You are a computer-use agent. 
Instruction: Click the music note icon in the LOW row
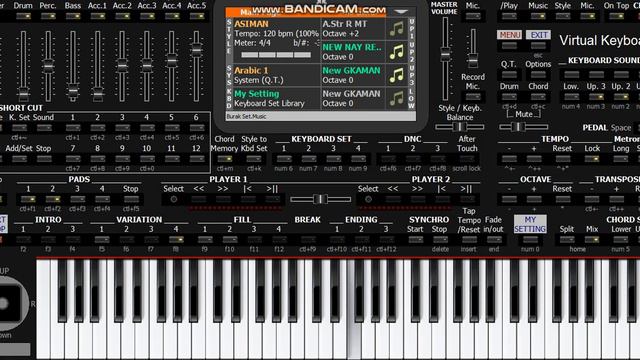pos(396,99)
